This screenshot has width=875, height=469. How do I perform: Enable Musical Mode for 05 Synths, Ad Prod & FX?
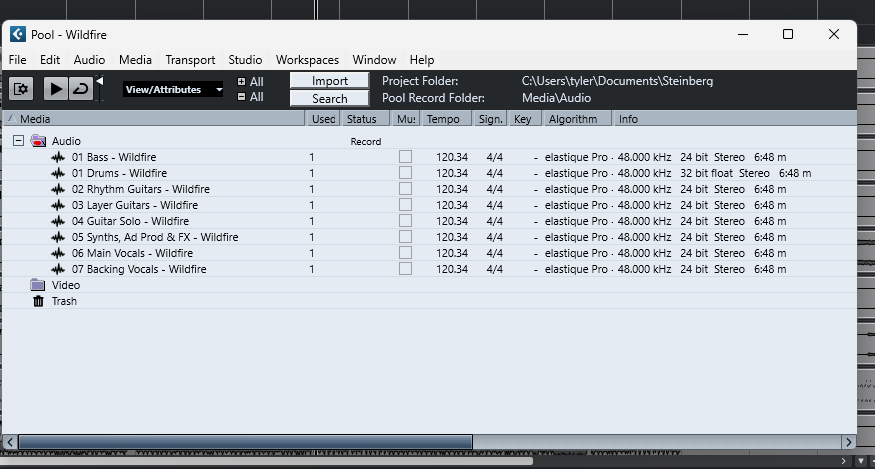[x=406, y=237]
